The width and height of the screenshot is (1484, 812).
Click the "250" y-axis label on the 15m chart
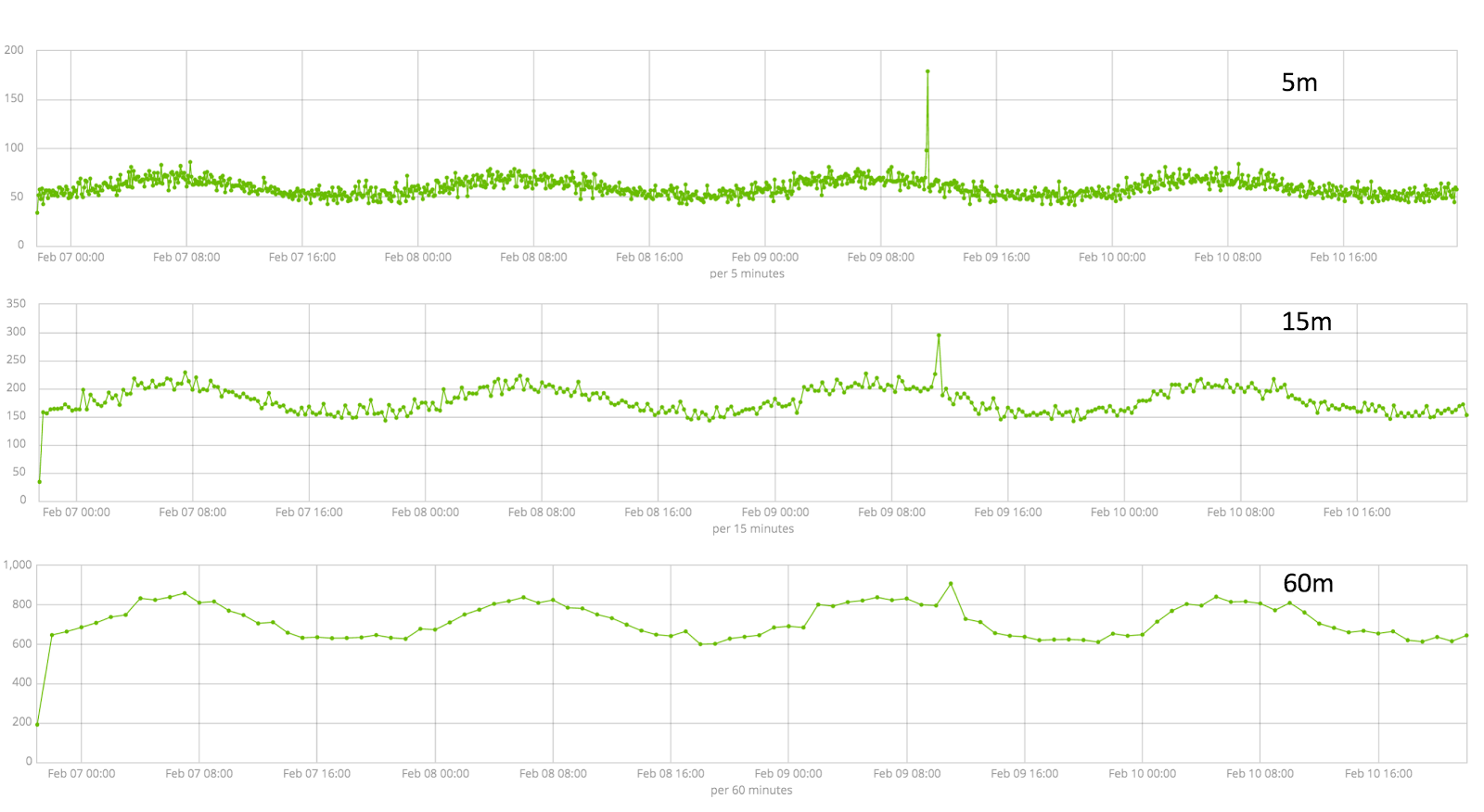(16, 360)
